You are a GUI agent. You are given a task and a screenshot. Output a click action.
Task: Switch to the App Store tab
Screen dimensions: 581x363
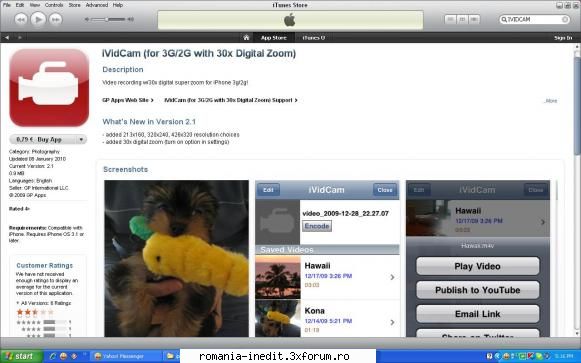coord(274,37)
